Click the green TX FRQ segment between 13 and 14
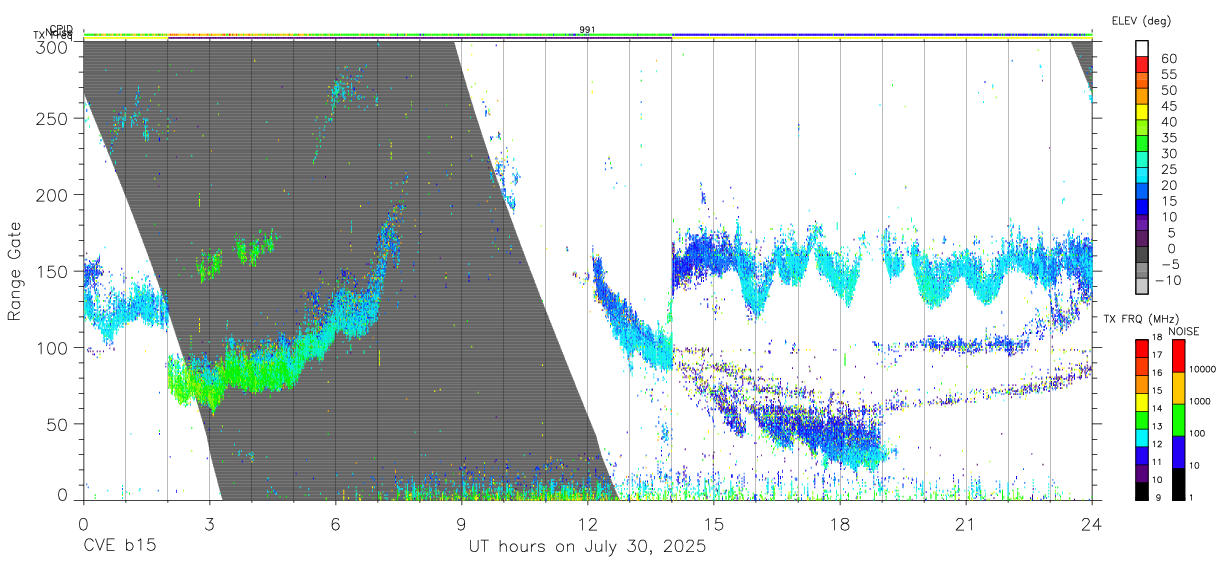This screenshot has width=1228, height=567. (1142, 418)
